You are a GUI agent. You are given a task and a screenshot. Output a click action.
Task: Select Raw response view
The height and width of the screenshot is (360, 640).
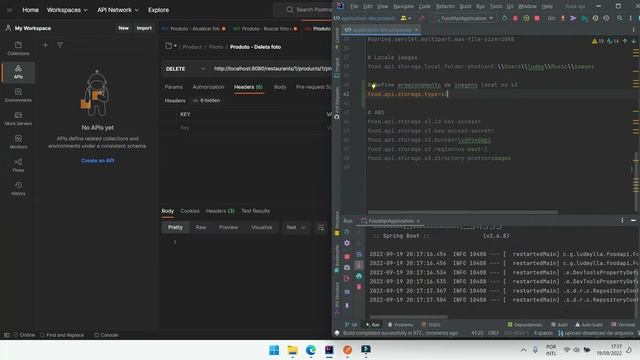(x=201, y=227)
